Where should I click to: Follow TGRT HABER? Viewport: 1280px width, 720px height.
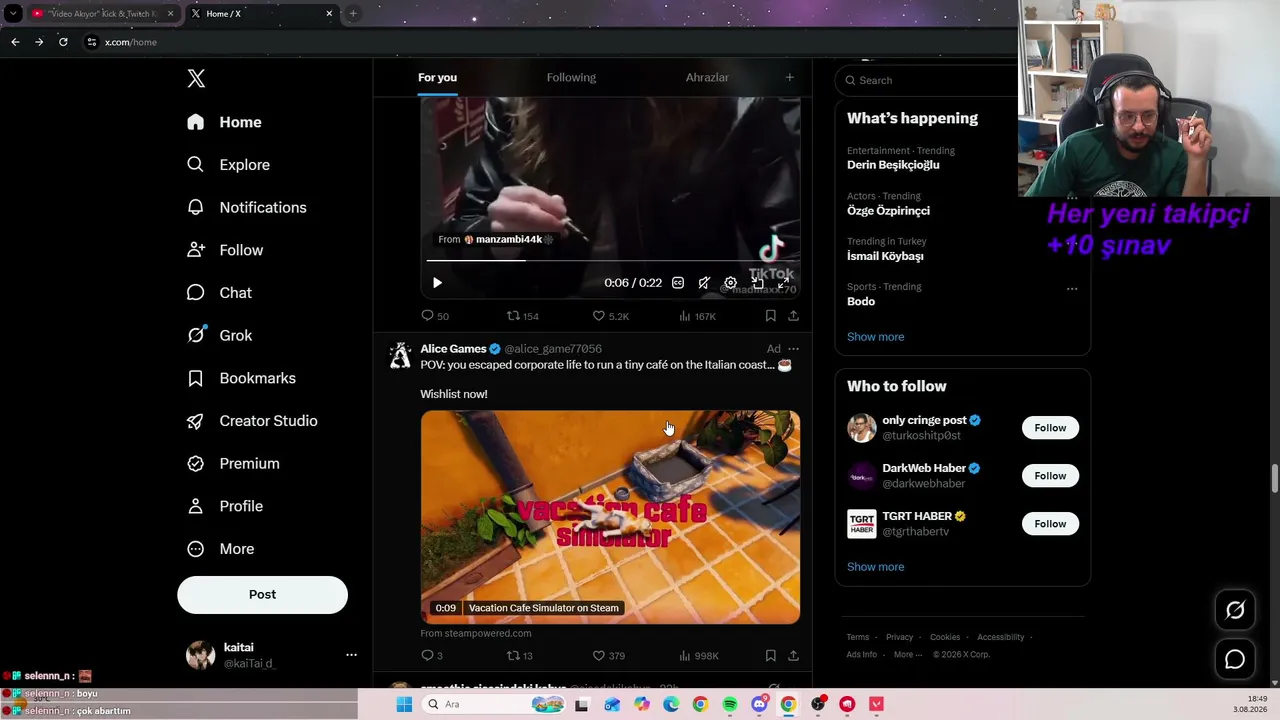coord(1050,524)
